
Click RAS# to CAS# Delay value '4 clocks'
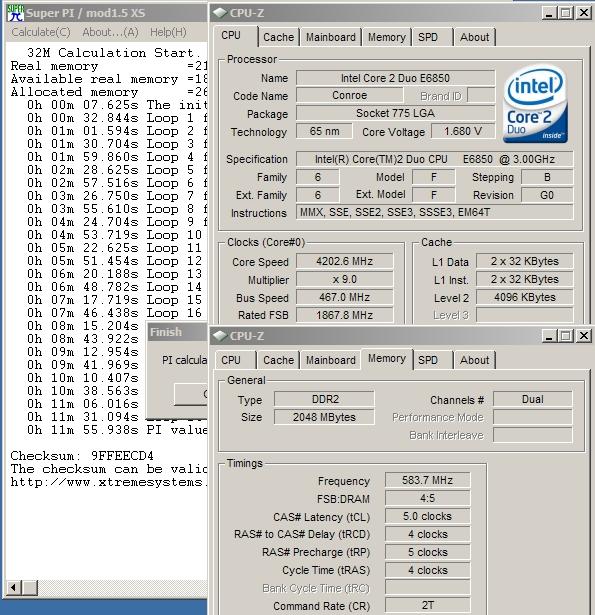click(x=428, y=534)
